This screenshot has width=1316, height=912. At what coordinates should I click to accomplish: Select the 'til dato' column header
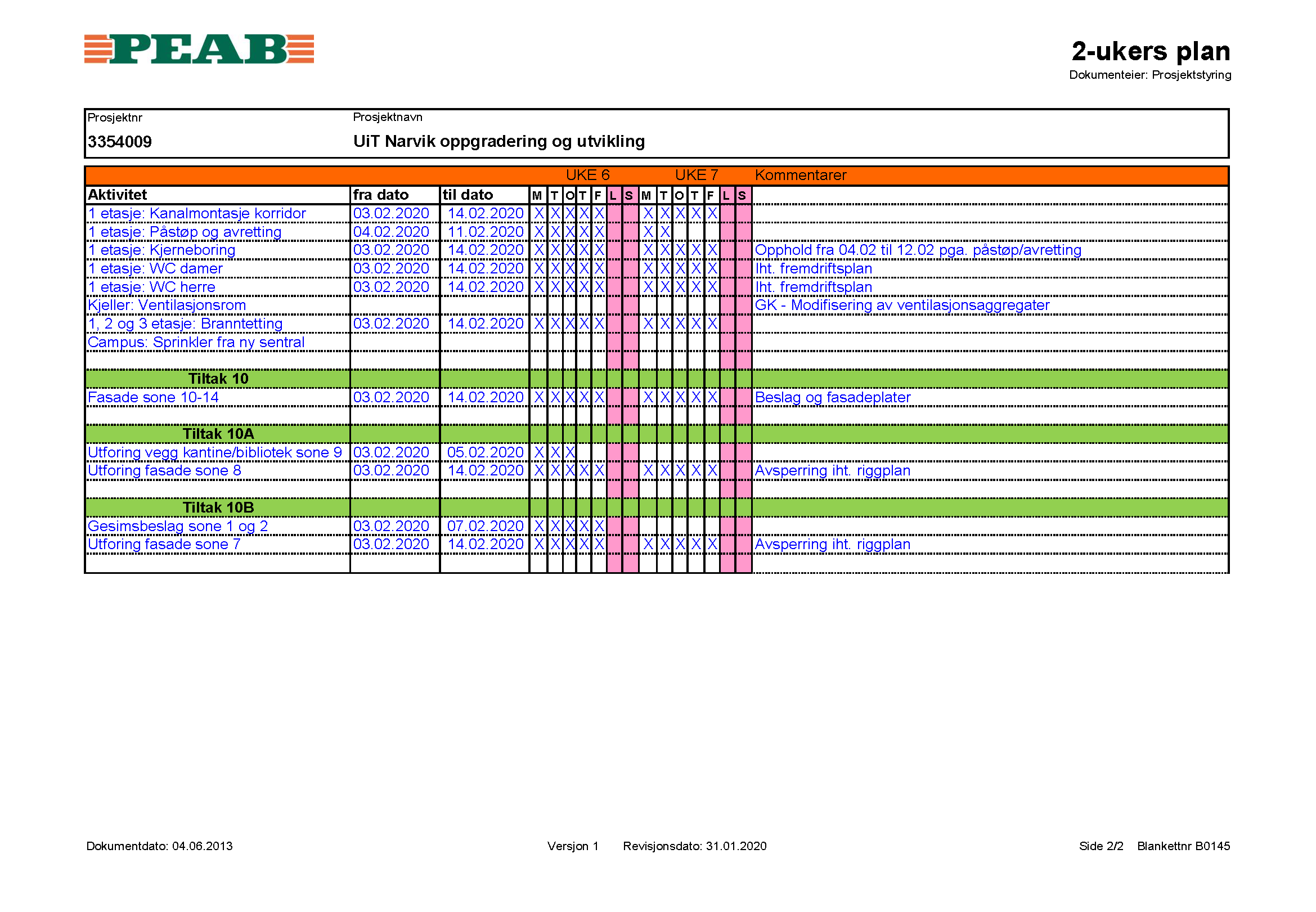click(x=468, y=195)
